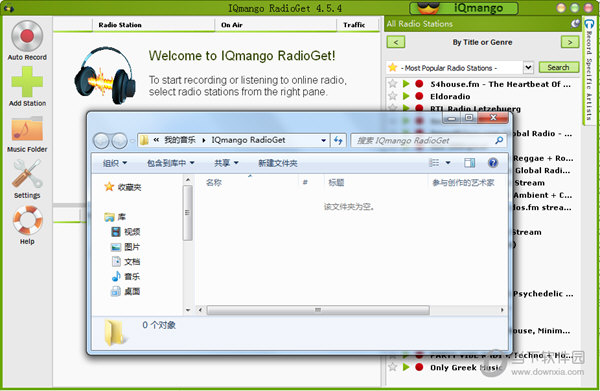The width and height of the screenshot is (600, 391).
Task: Change Explorer view mode icon
Action: point(434,163)
